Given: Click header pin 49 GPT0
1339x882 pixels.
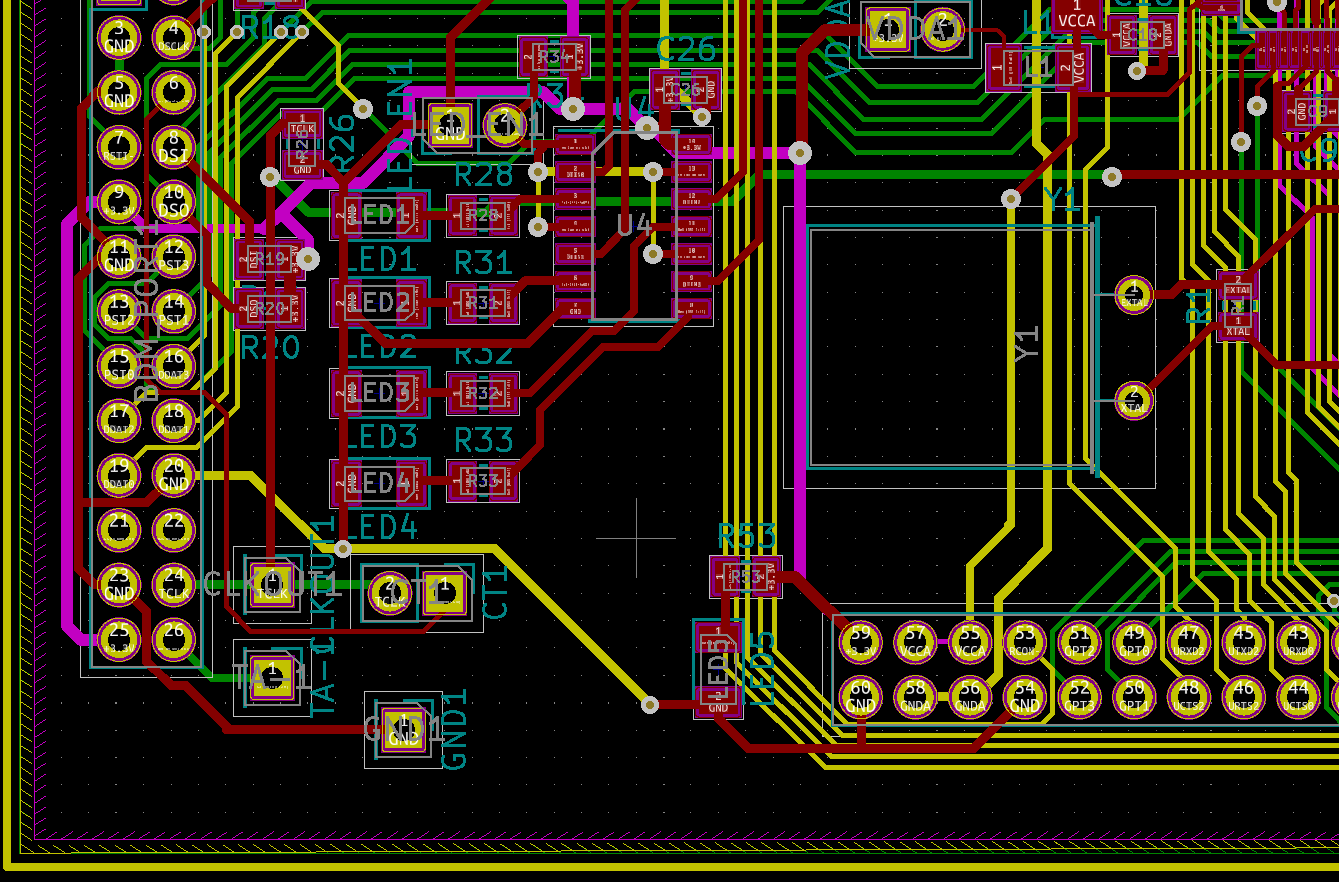Looking at the screenshot, I should point(1134,641).
